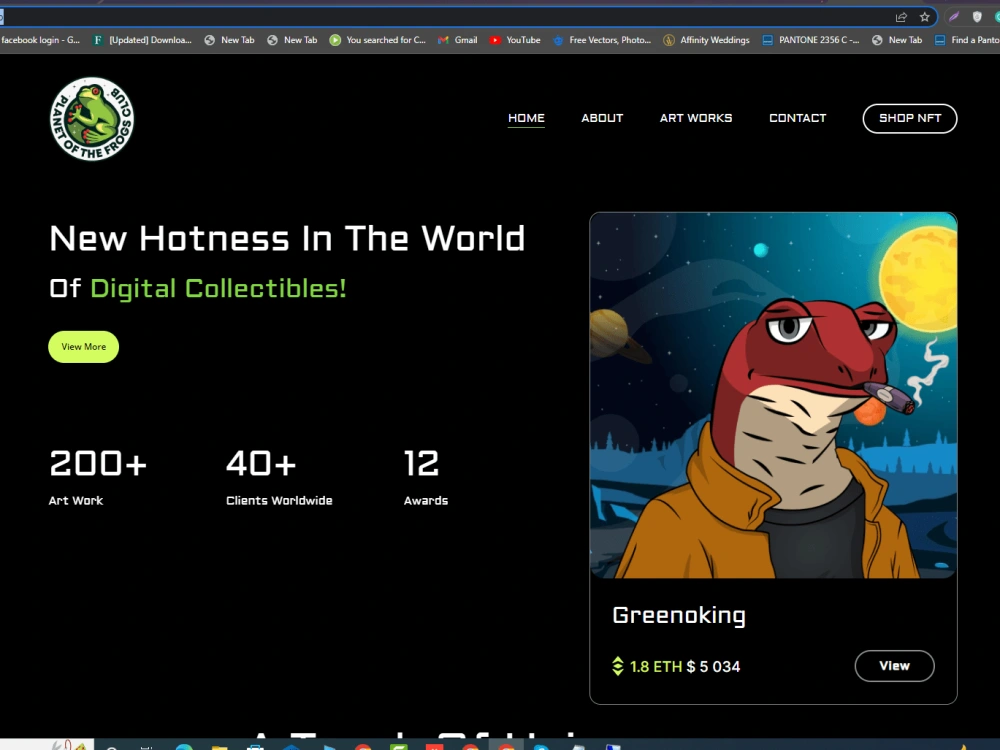Open the You searched for C... bookmark

(378, 40)
